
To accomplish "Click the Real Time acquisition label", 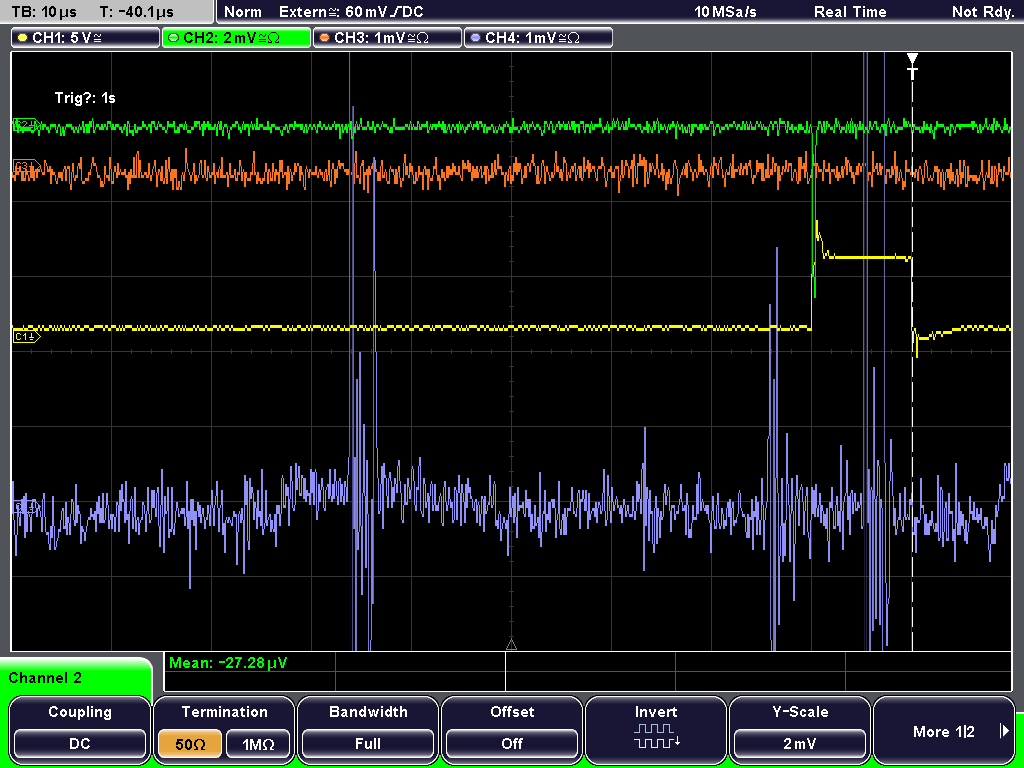I will (x=850, y=12).
